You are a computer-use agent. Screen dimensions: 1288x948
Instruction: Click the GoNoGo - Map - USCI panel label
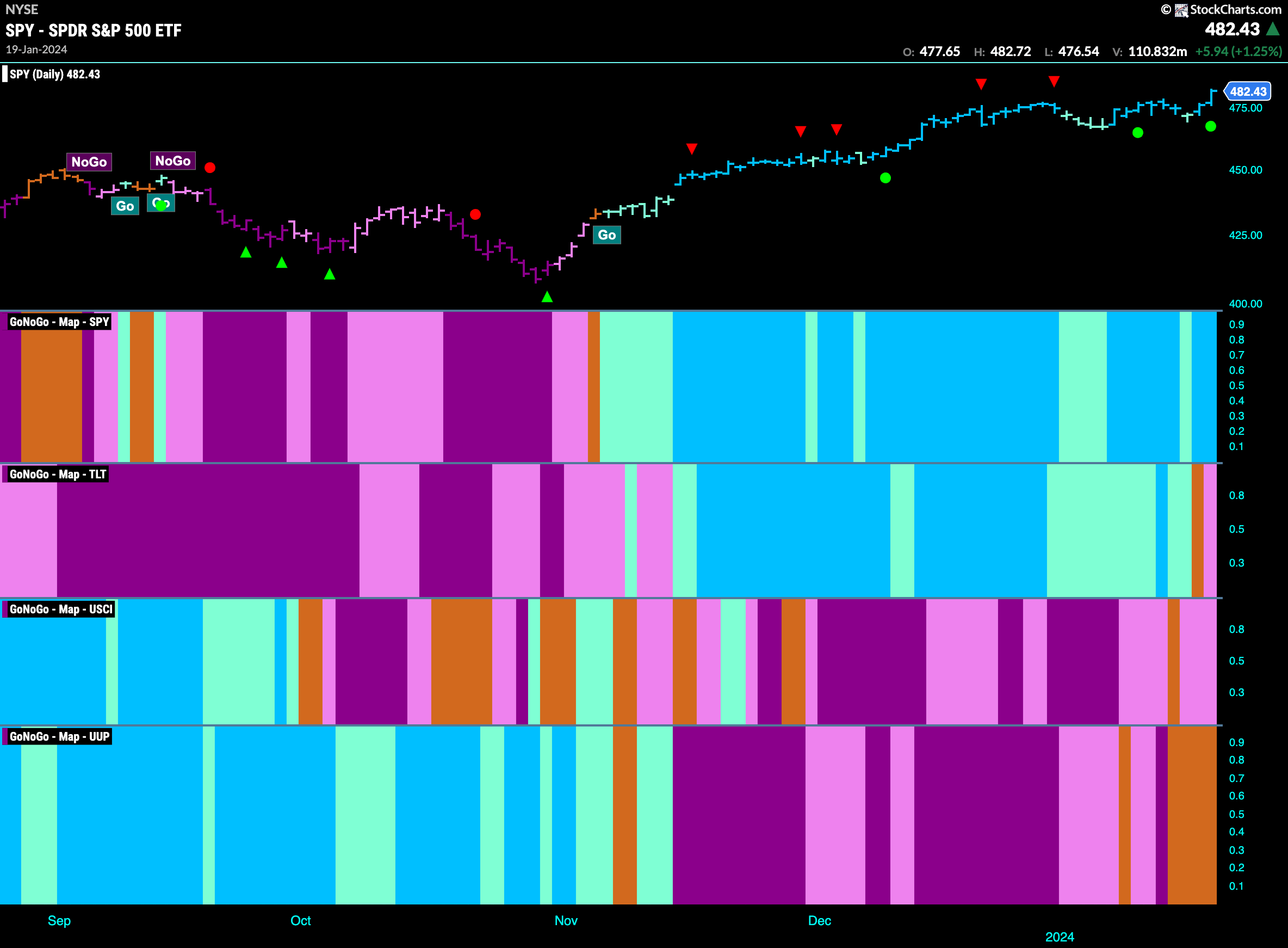tap(61, 609)
